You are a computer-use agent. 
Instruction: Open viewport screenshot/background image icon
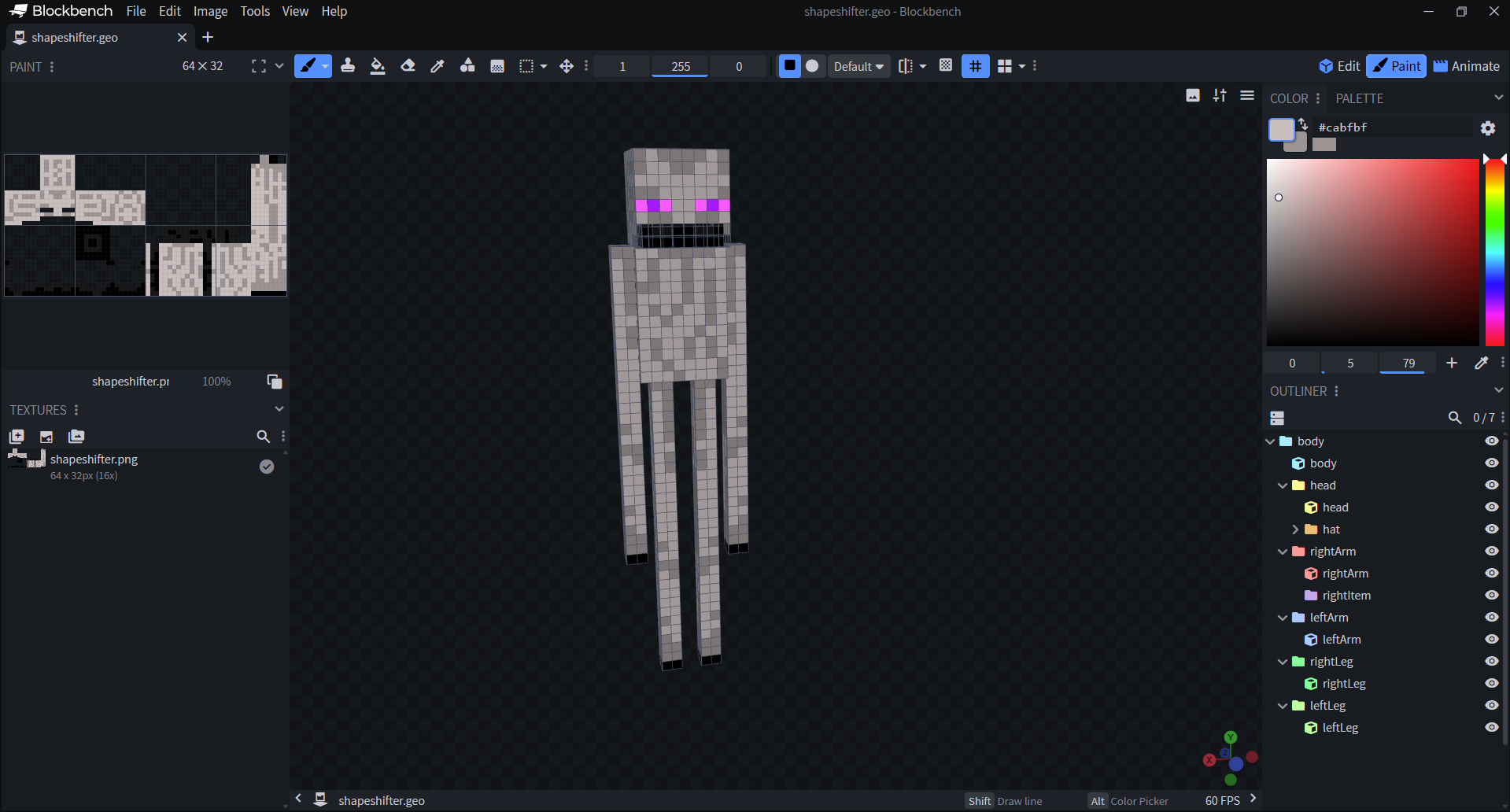1193,95
